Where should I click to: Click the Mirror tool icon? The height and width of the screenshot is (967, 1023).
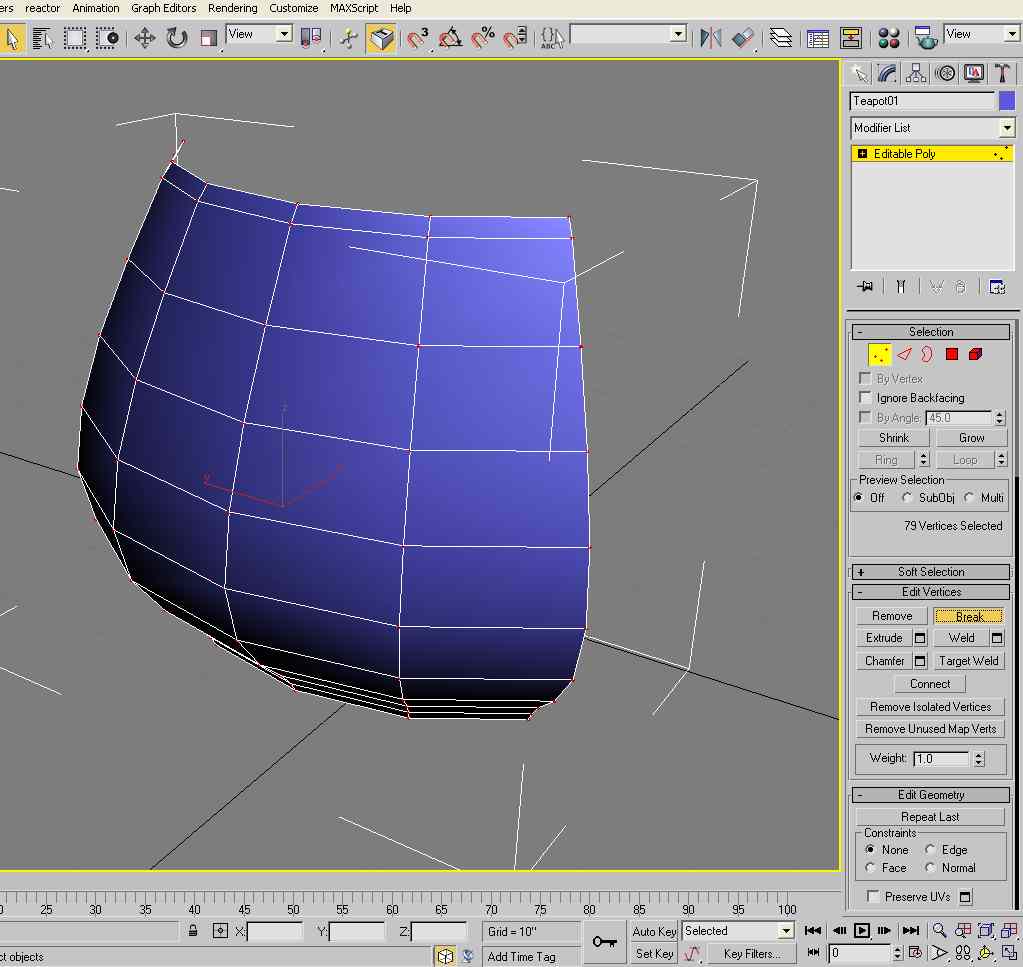[711, 38]
